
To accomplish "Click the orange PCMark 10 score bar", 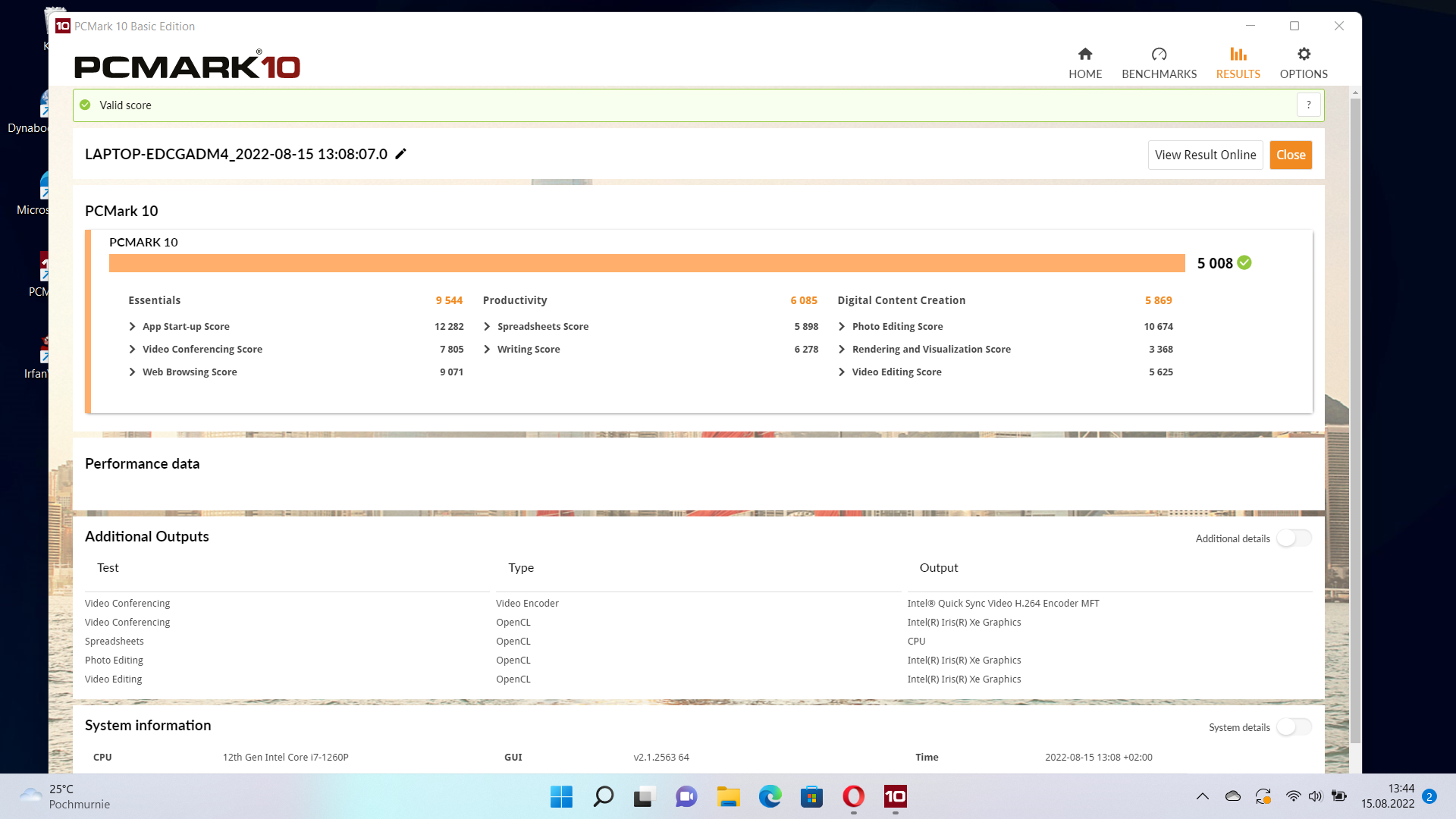I will [x=647, y=262].
